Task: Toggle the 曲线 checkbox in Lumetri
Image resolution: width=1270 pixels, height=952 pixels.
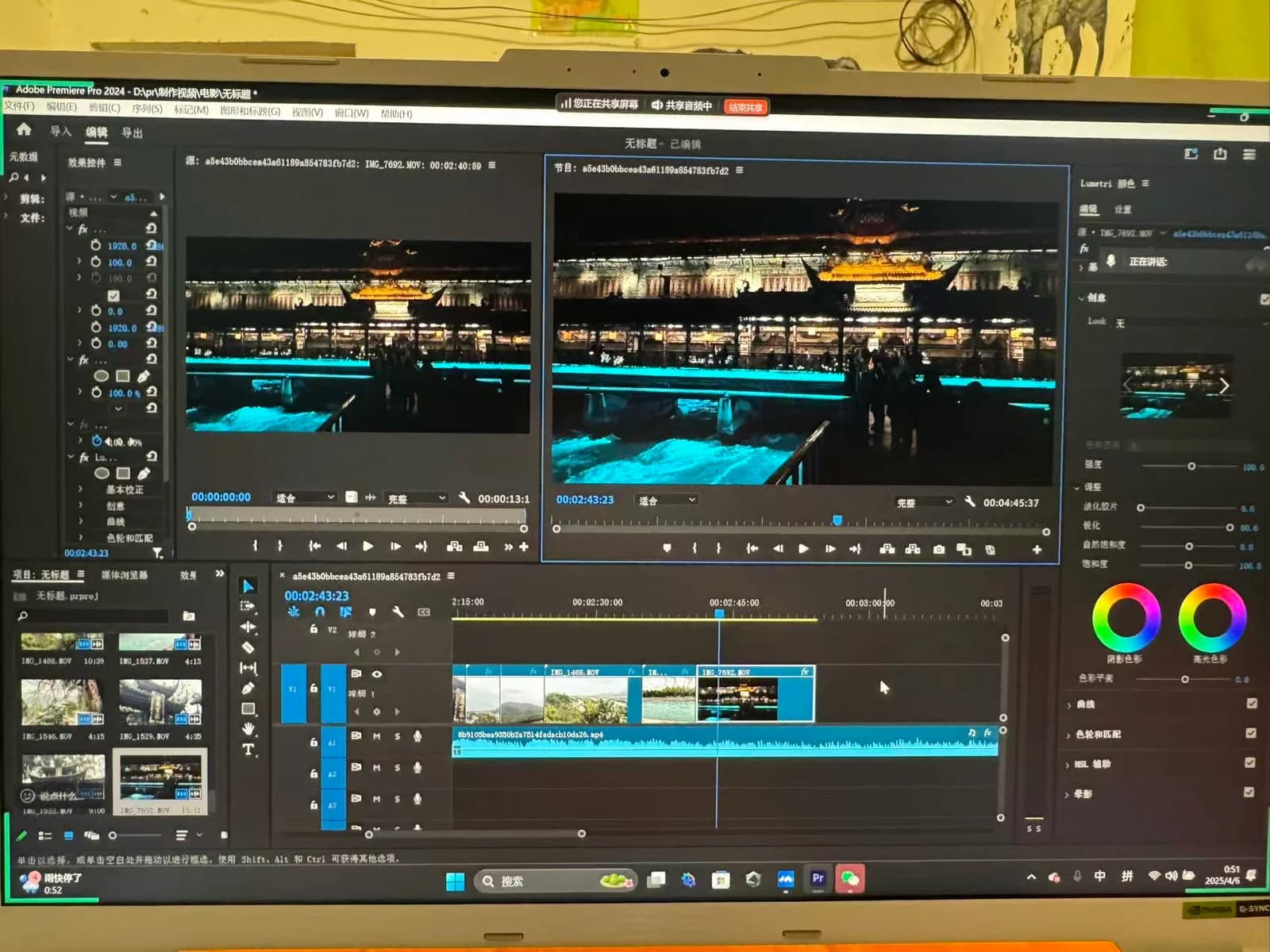Action: 1252,703
